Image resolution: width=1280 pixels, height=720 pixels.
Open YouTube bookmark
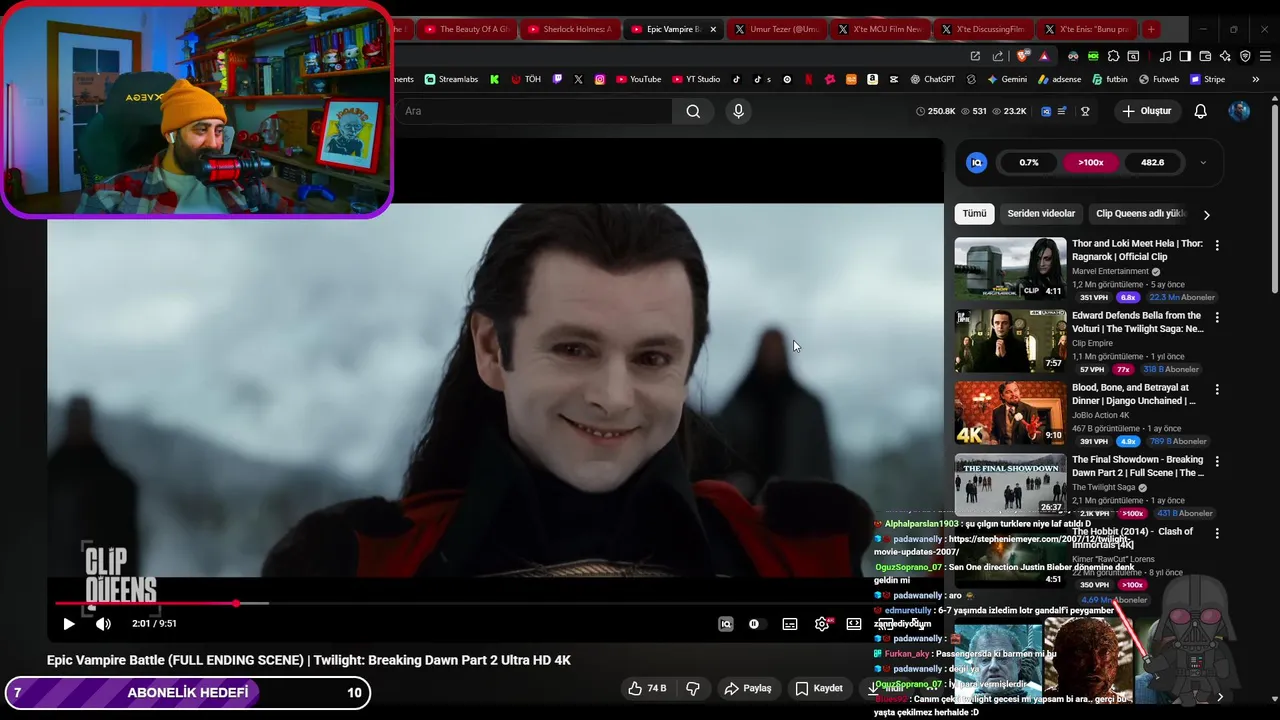tap(638, 80)
